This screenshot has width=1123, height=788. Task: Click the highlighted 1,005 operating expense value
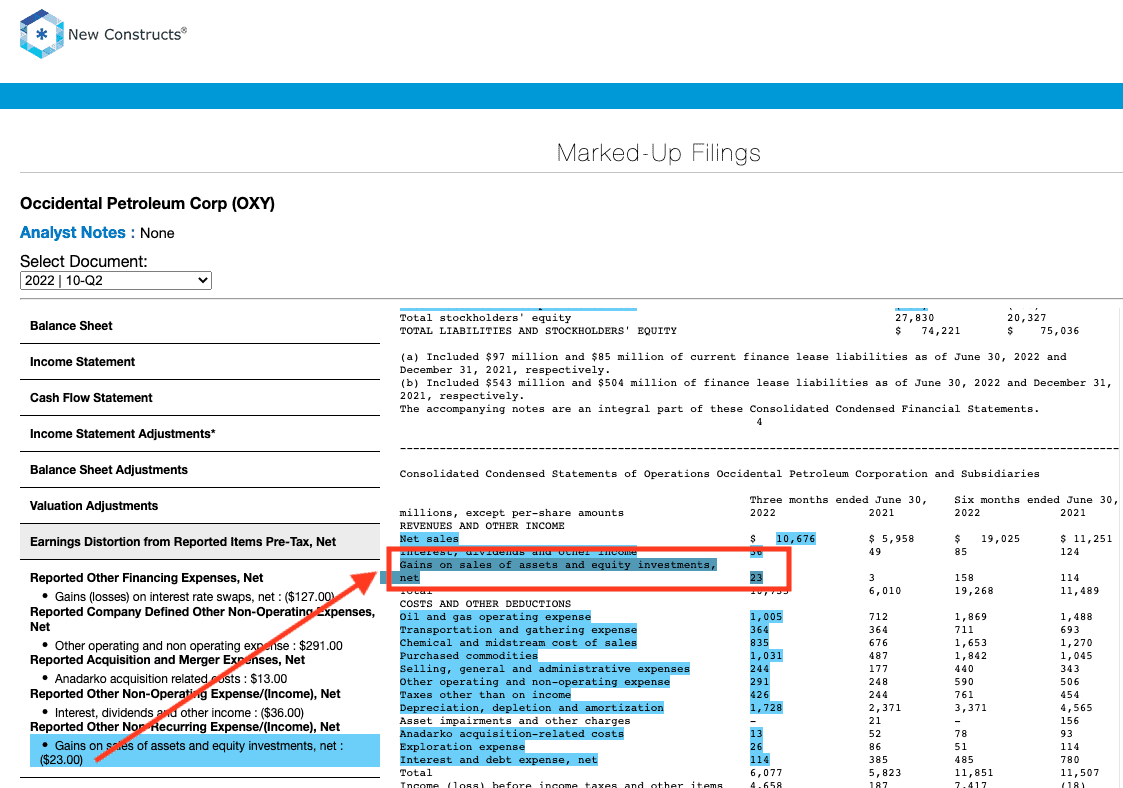click(x=766, y=617)
